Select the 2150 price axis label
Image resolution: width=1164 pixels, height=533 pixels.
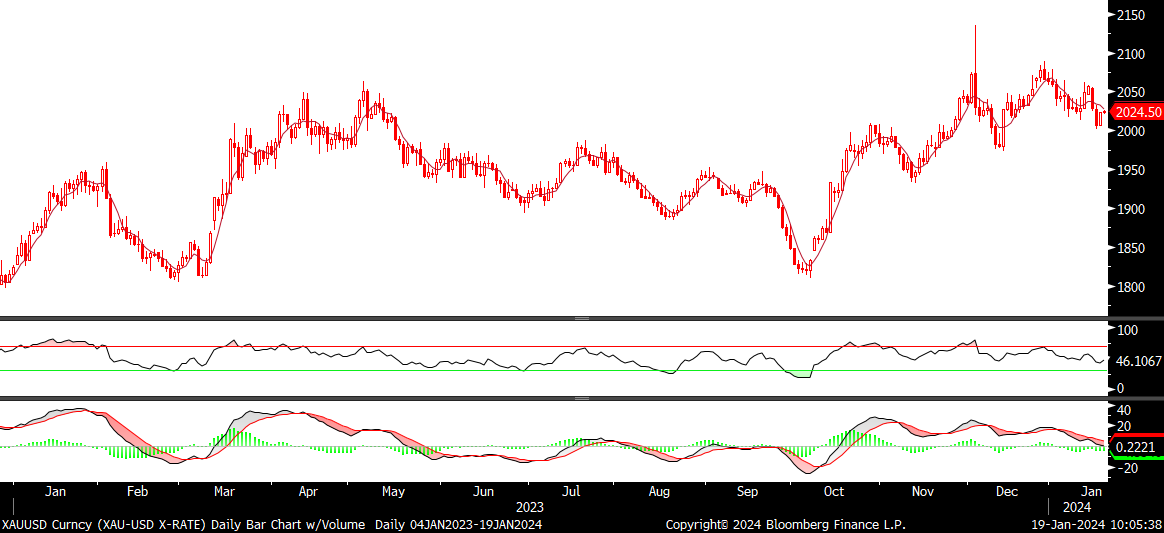point(1131,16)
